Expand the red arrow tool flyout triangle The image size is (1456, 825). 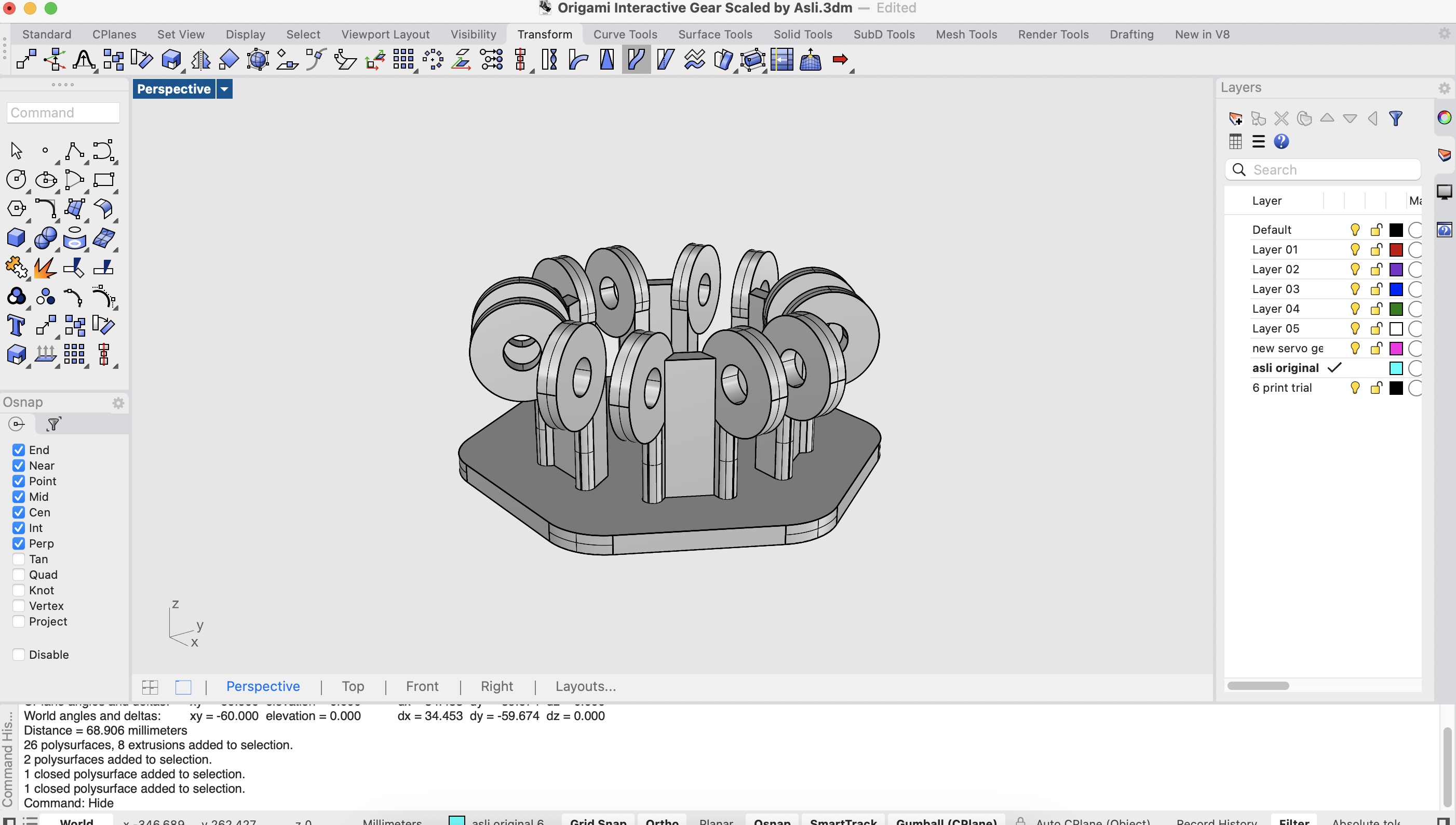(x=852, y=71)
